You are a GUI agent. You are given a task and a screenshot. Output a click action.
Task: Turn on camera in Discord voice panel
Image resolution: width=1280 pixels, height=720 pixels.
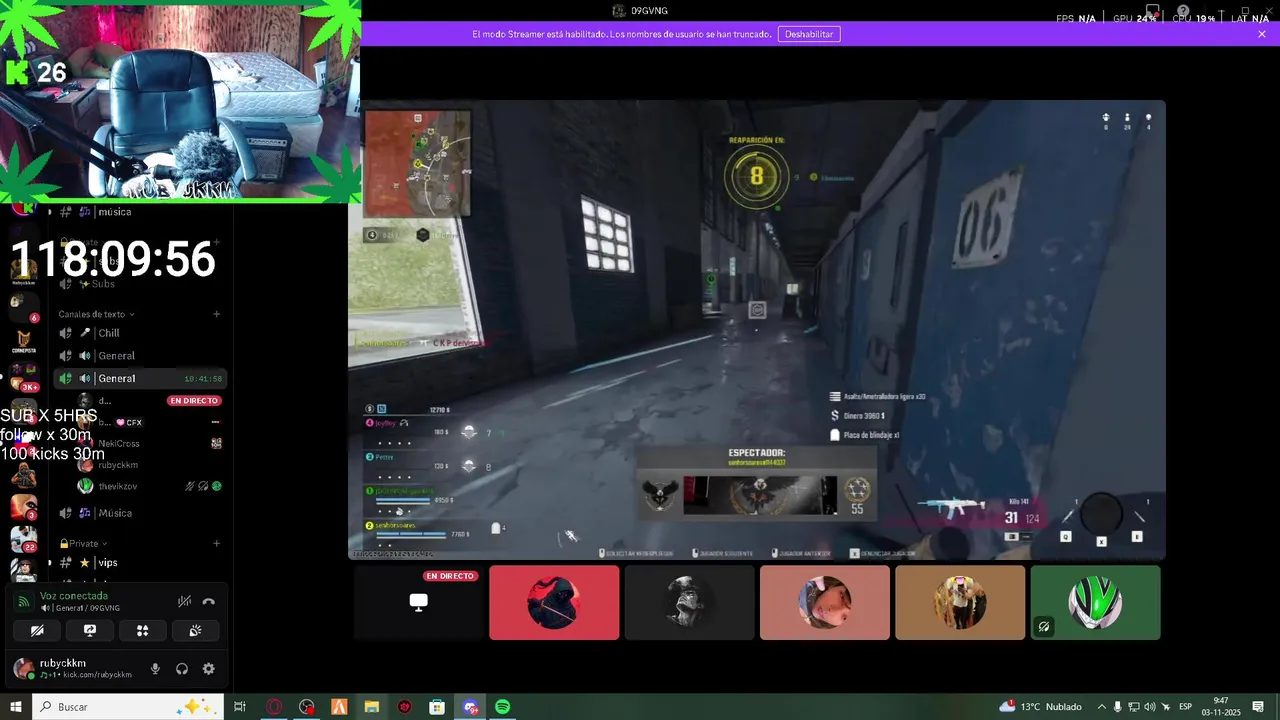(x=37, y=631)
